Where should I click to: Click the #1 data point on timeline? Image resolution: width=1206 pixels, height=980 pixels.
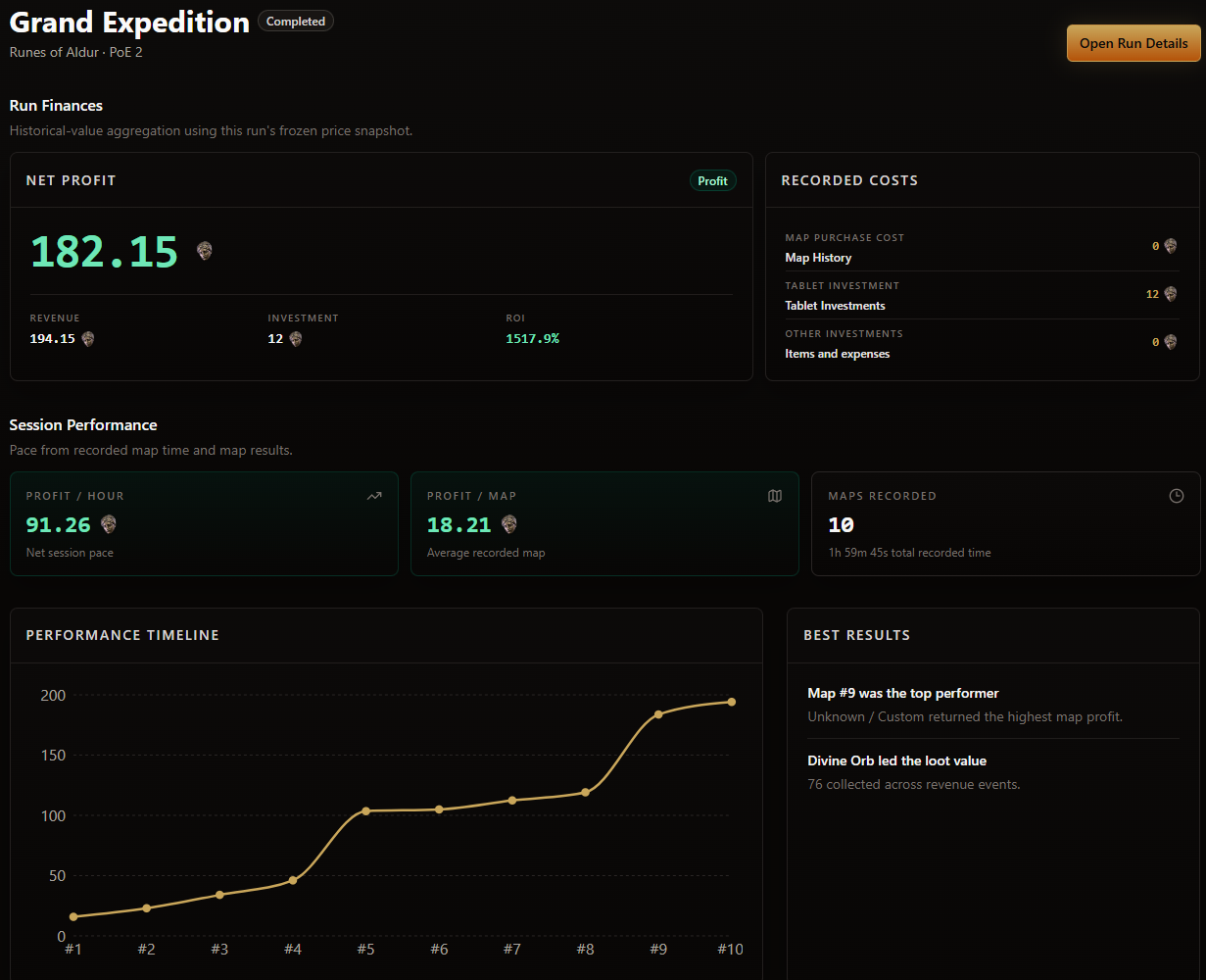[73, 917]
